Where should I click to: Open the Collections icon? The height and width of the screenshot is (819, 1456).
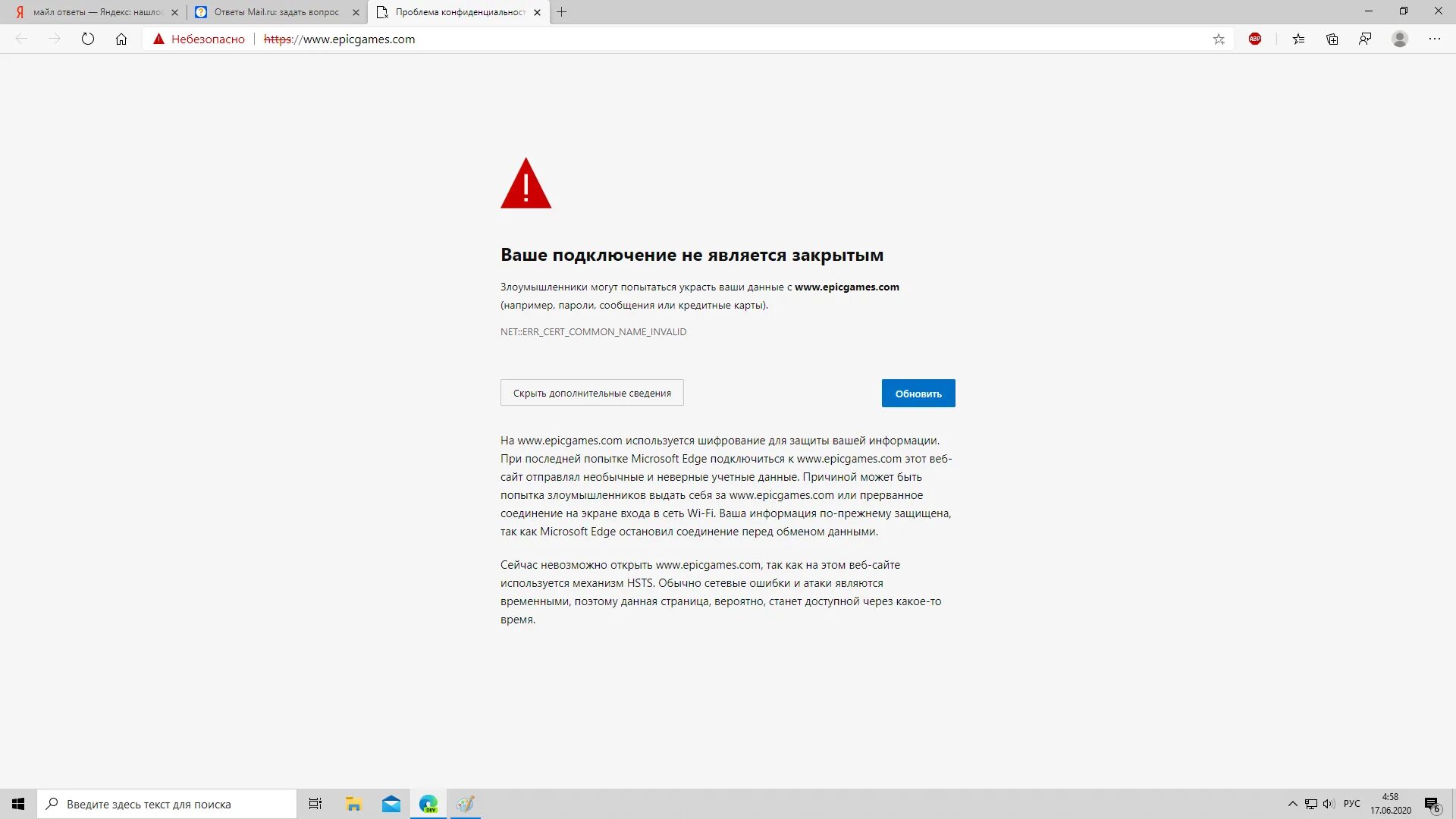pos(1332,39)
